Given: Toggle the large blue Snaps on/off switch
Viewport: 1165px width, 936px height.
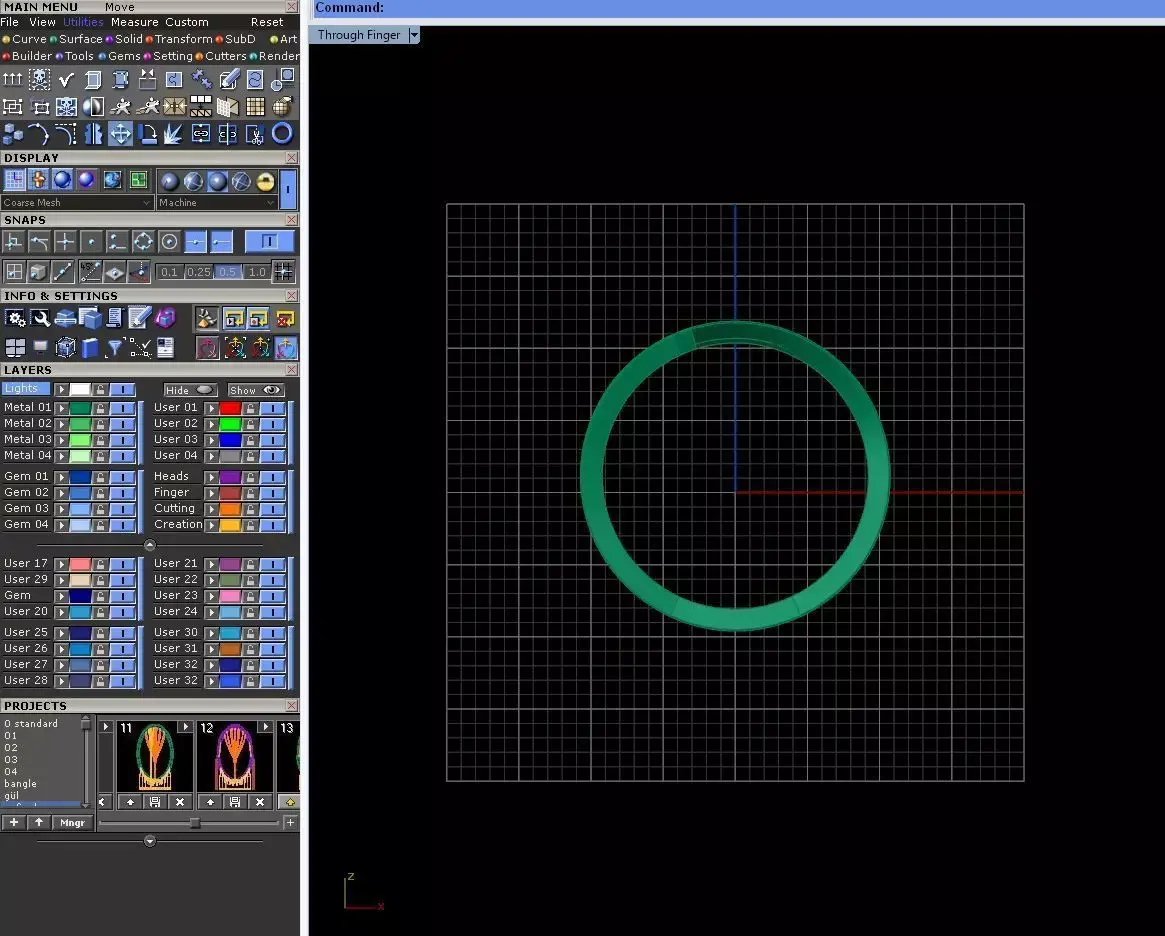Looking at the screenshot, I should coord(269,241).
